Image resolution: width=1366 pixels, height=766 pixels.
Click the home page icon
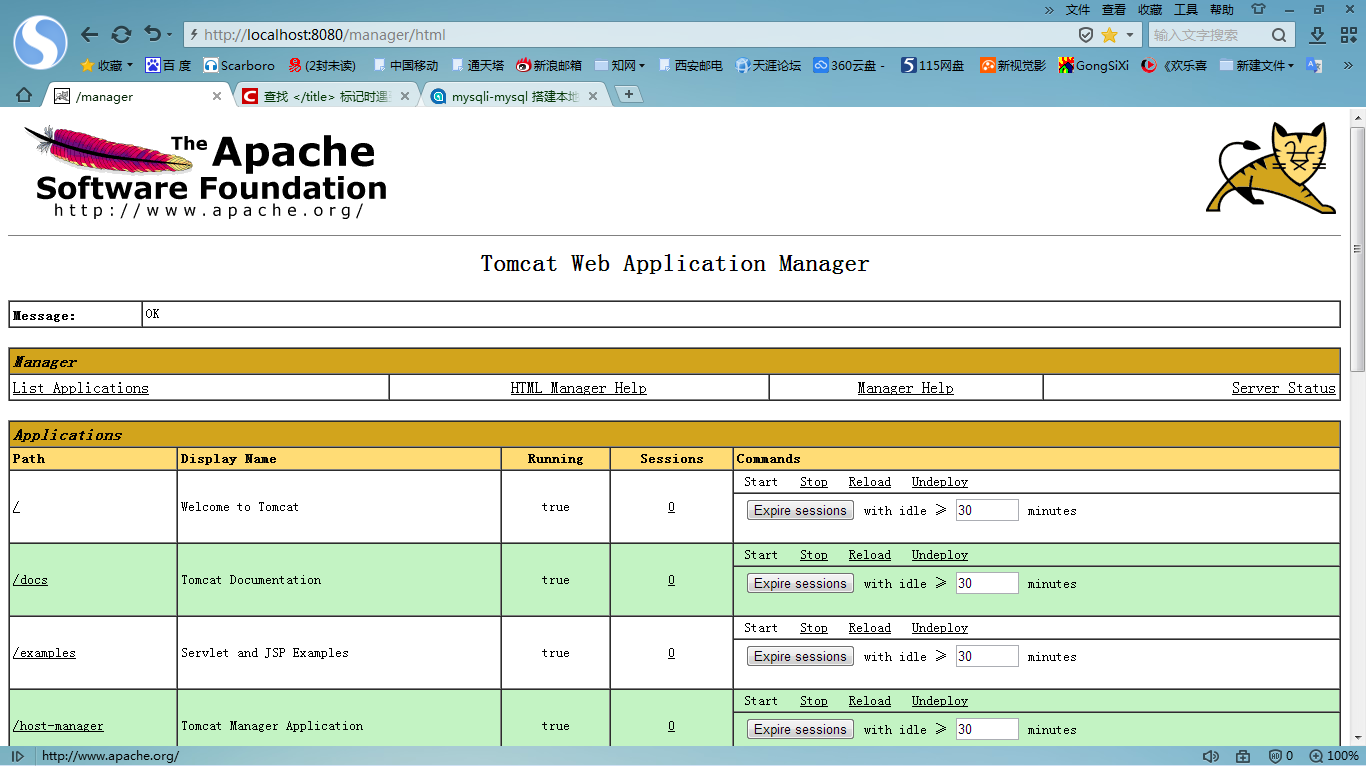pos(24,95)
